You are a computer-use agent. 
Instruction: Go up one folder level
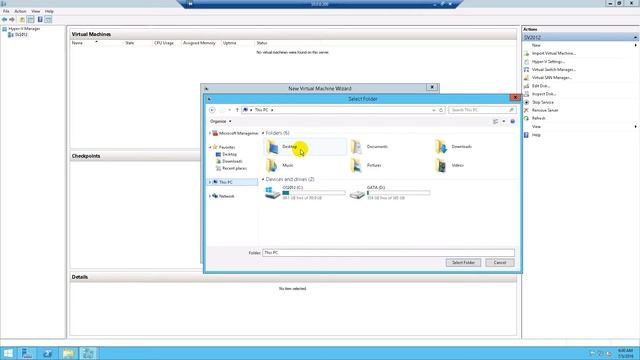[237, 110]
